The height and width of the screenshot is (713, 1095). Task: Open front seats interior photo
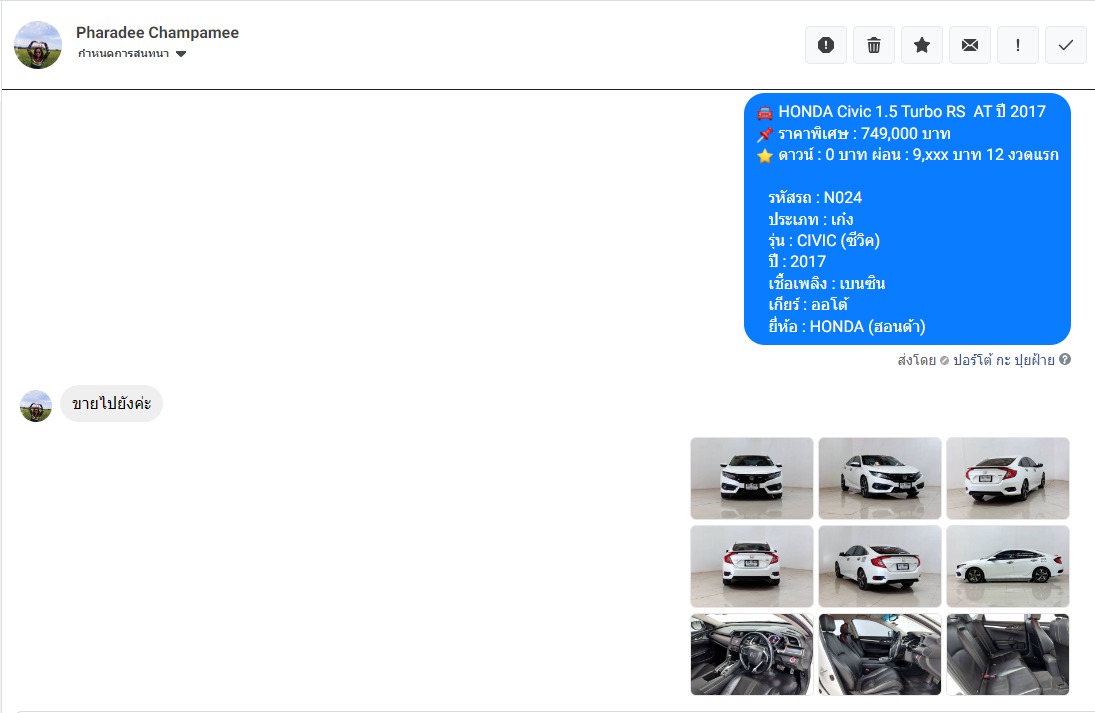click(x=880, y=654)
